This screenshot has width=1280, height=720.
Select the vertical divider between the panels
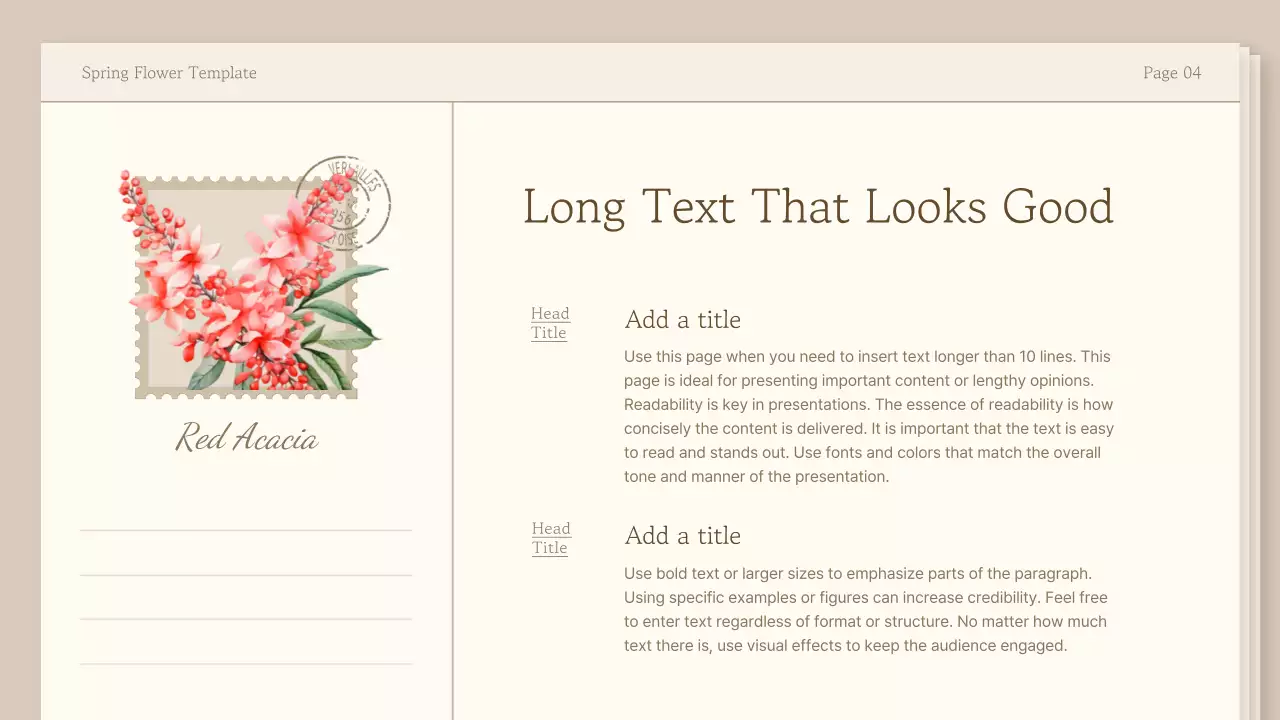coord(453,400)
